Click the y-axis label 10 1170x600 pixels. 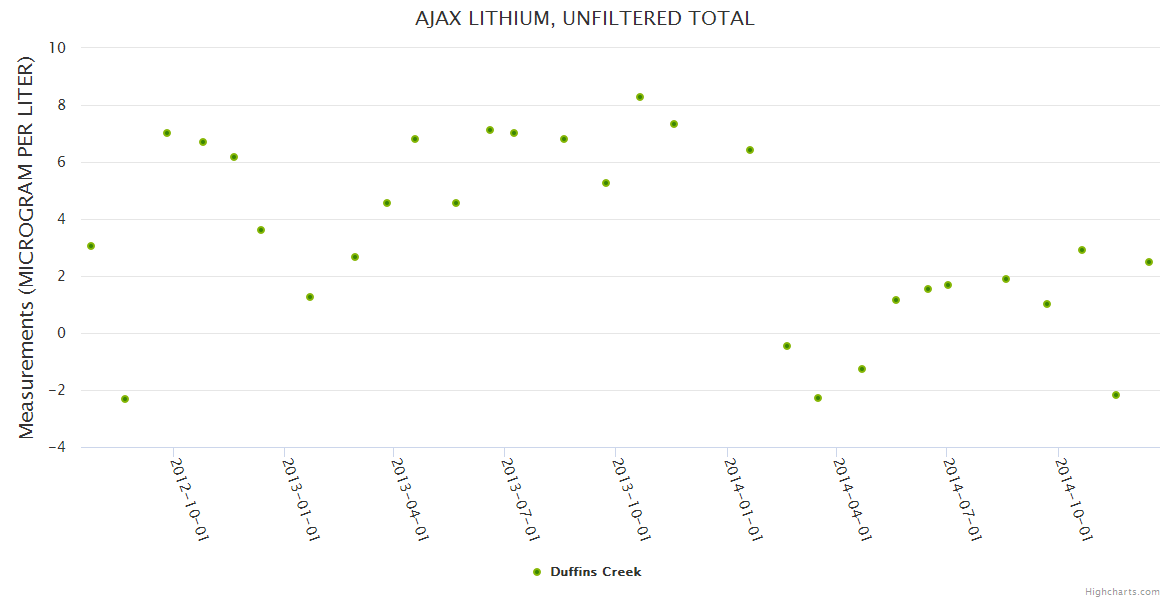pos(57,48)
